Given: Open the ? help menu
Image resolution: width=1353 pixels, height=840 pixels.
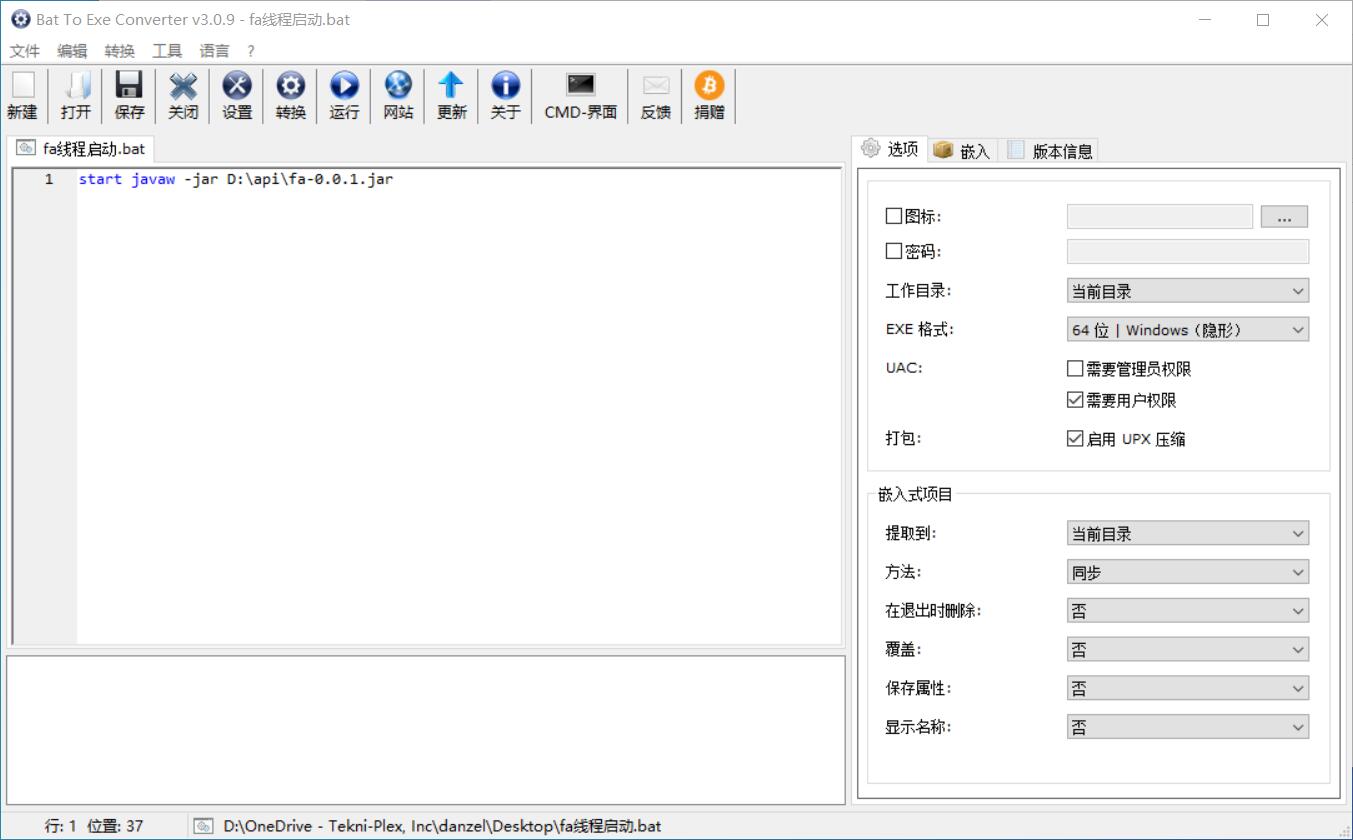Looking at the screenshot, I should pos(251,51).
